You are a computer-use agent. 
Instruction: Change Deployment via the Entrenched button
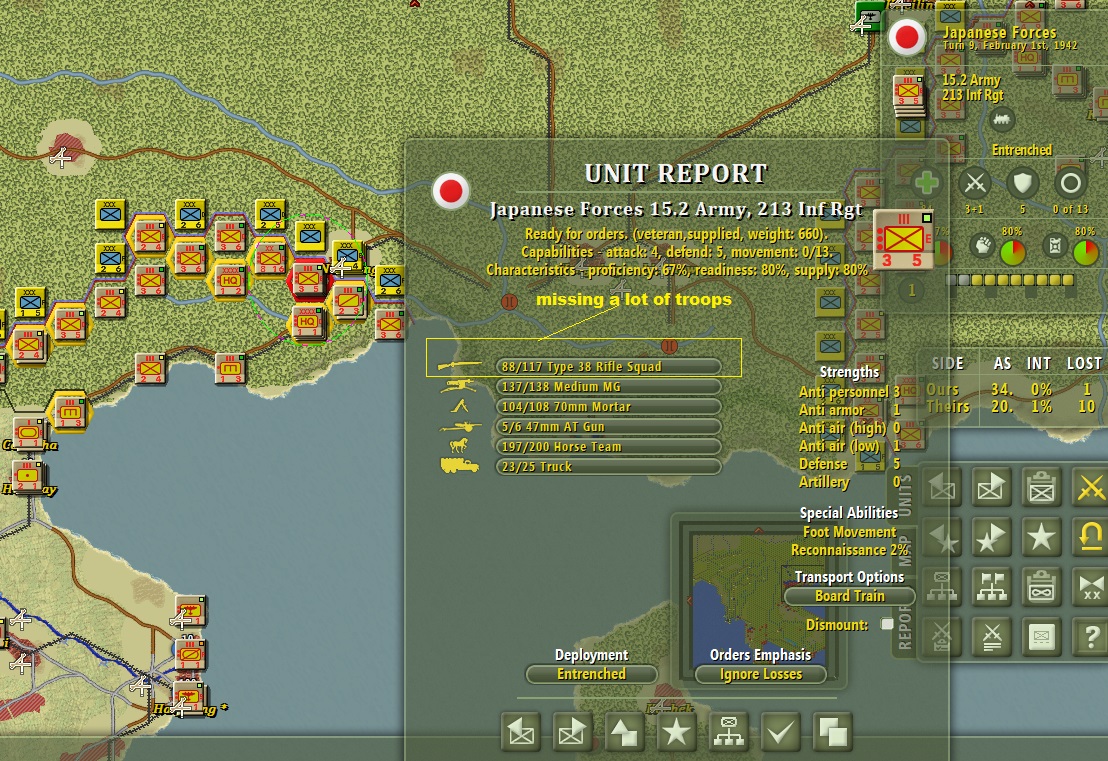pyautogui.click(x=591, y=674)
